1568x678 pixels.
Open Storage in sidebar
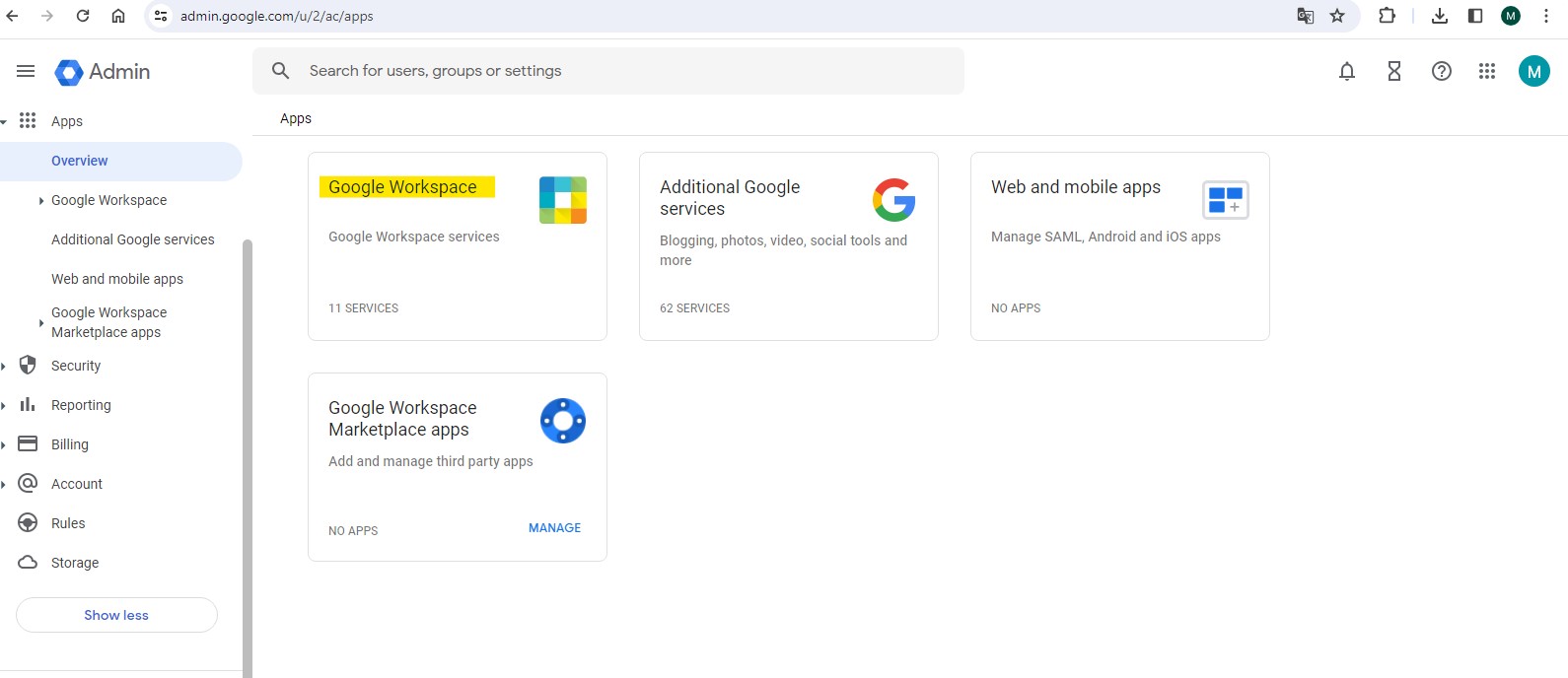(74, 563)
